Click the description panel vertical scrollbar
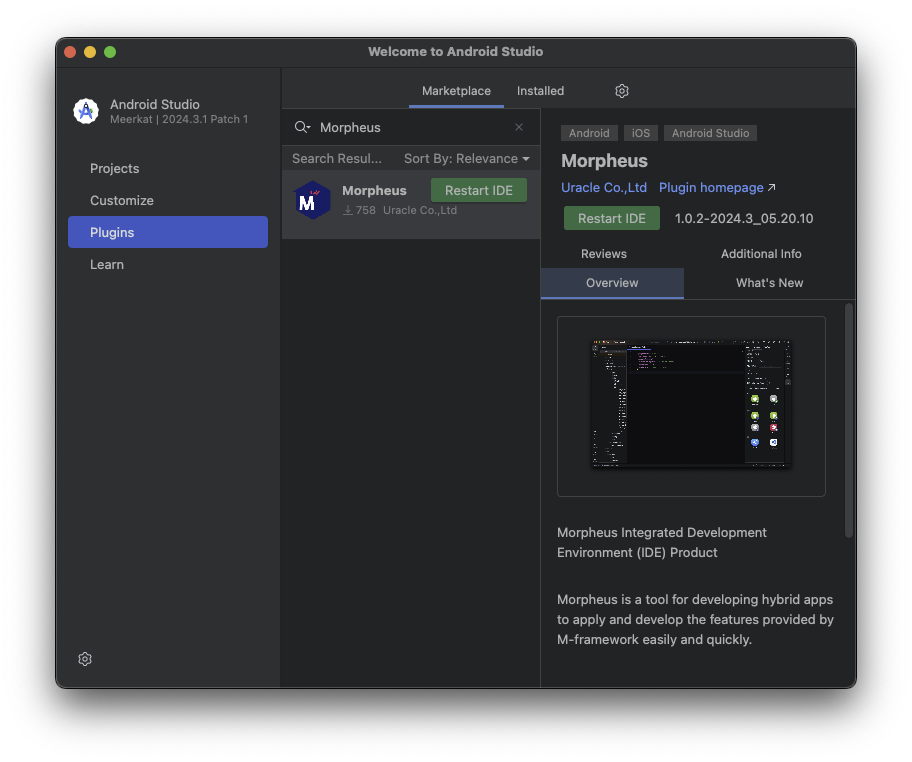The height and width of the screenshot is (762, 912). pyautogui.click(x=849, y=420)
